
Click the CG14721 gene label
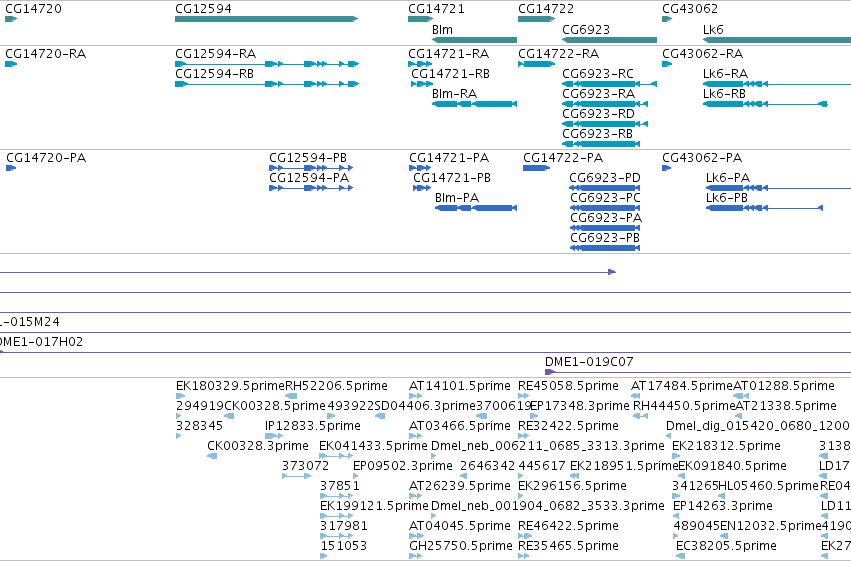(x=436, y=9)
